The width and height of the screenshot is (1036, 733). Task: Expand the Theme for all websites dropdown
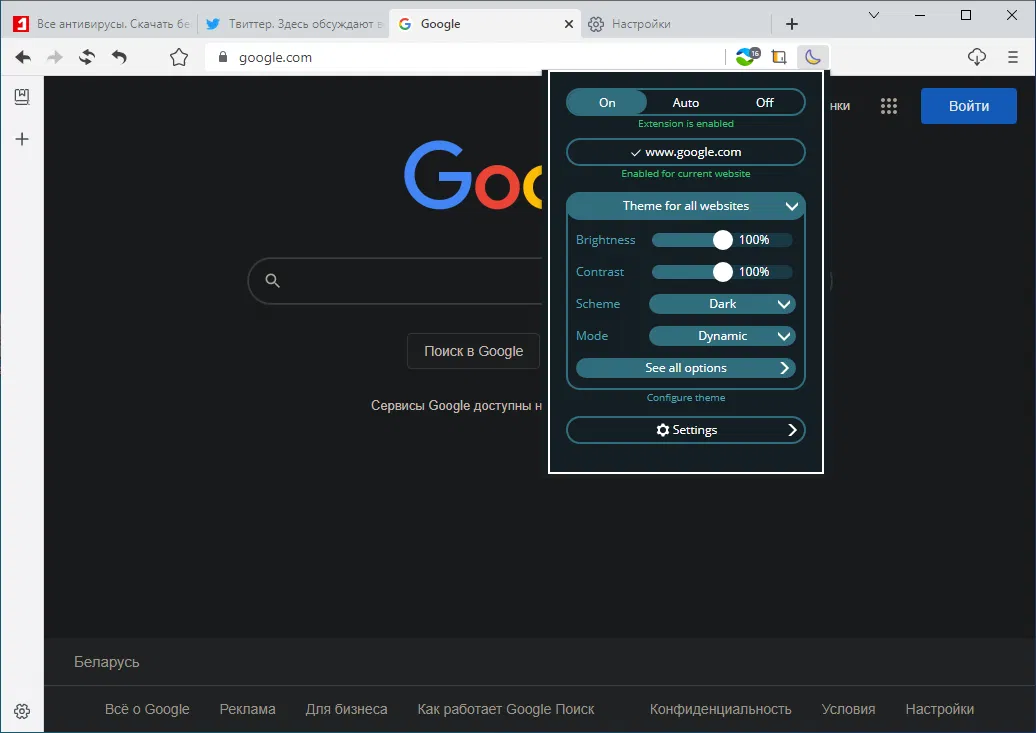pos(686,206)
